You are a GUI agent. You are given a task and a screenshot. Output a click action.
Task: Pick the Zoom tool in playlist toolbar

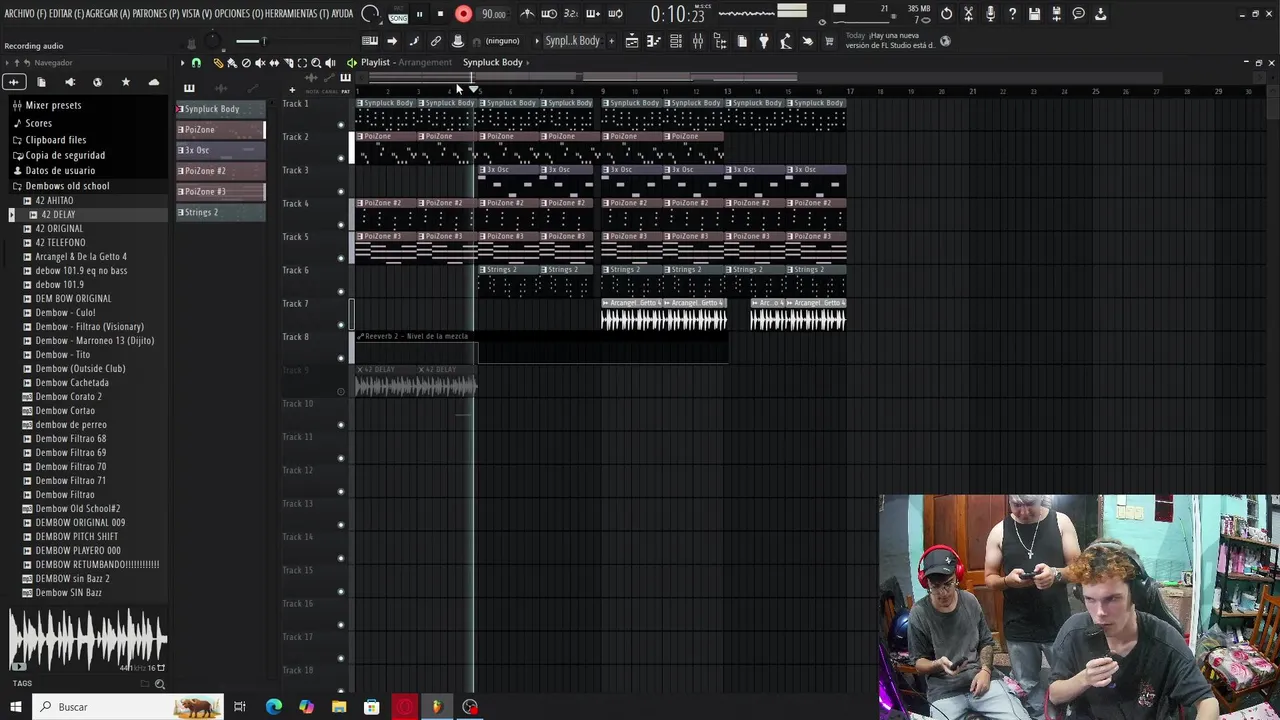(316, 63)
